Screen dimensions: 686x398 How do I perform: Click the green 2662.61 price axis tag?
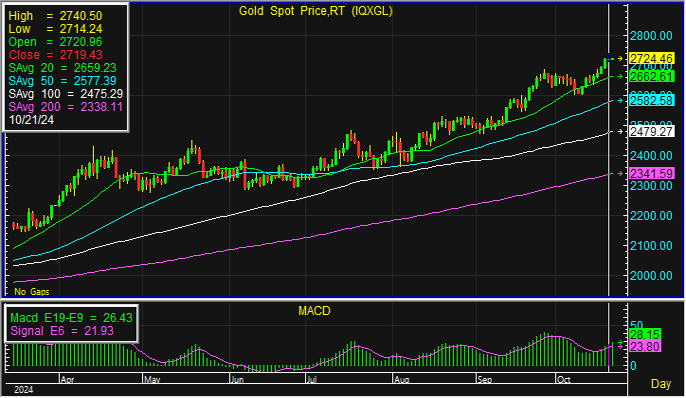[651, 77]
